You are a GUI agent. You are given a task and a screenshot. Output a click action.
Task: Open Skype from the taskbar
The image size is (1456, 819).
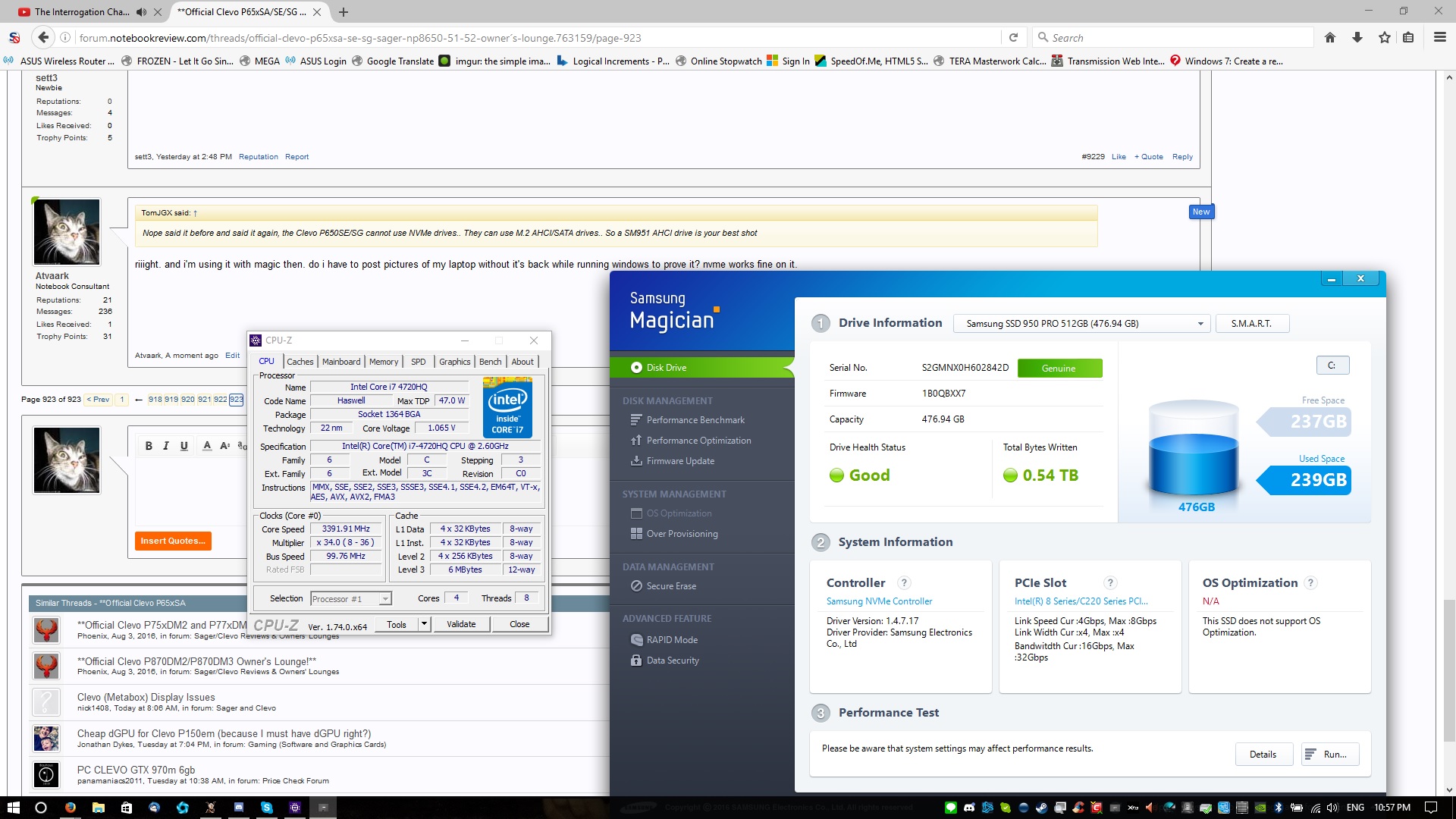click(267, 808)
